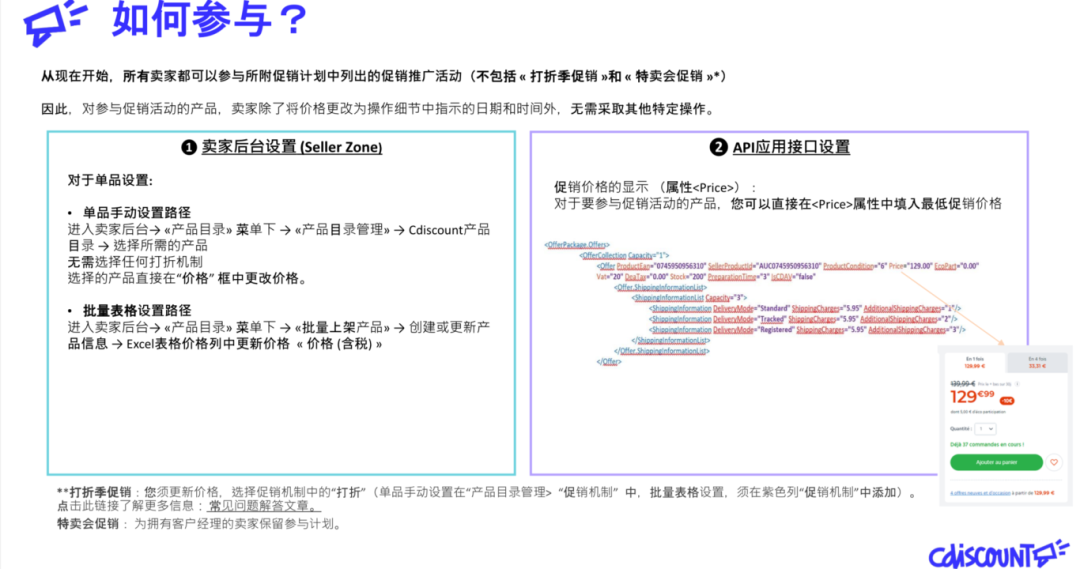Image resolution: width=1080 pixels, height=569 pixels.
Task: Click the heart wishlist icon beside the cart button
Action: 1054,462
